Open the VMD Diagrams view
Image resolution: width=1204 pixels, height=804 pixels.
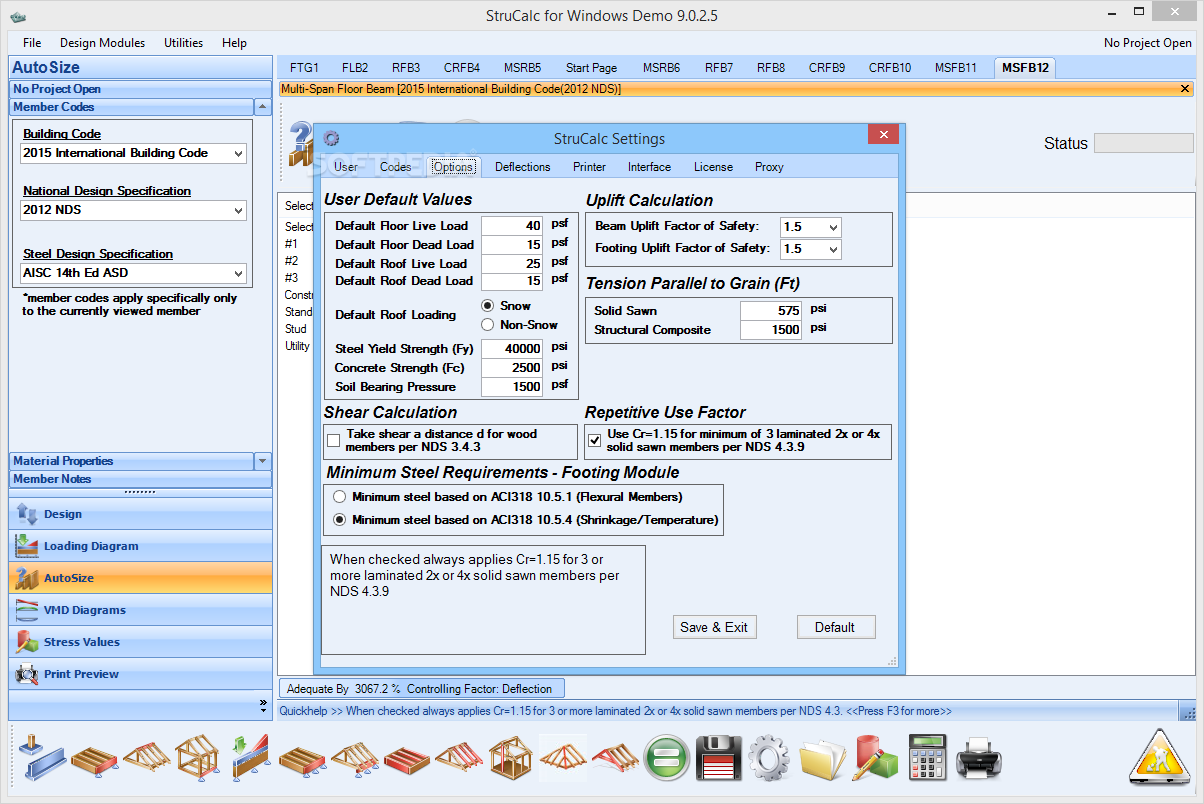pyautogui.click(x=140, y=610)
